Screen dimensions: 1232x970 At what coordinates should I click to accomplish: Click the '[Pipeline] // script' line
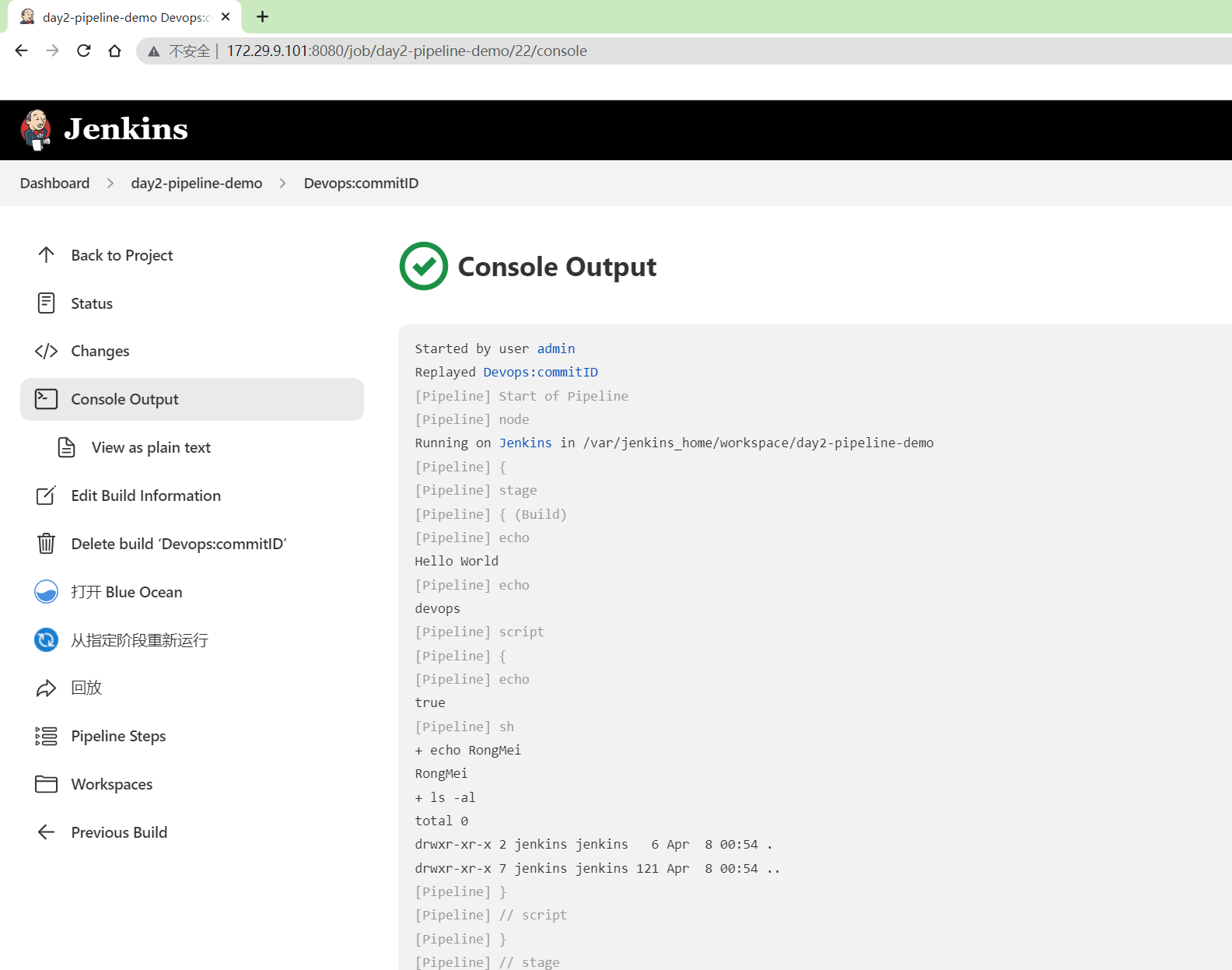tap(491, 915)
